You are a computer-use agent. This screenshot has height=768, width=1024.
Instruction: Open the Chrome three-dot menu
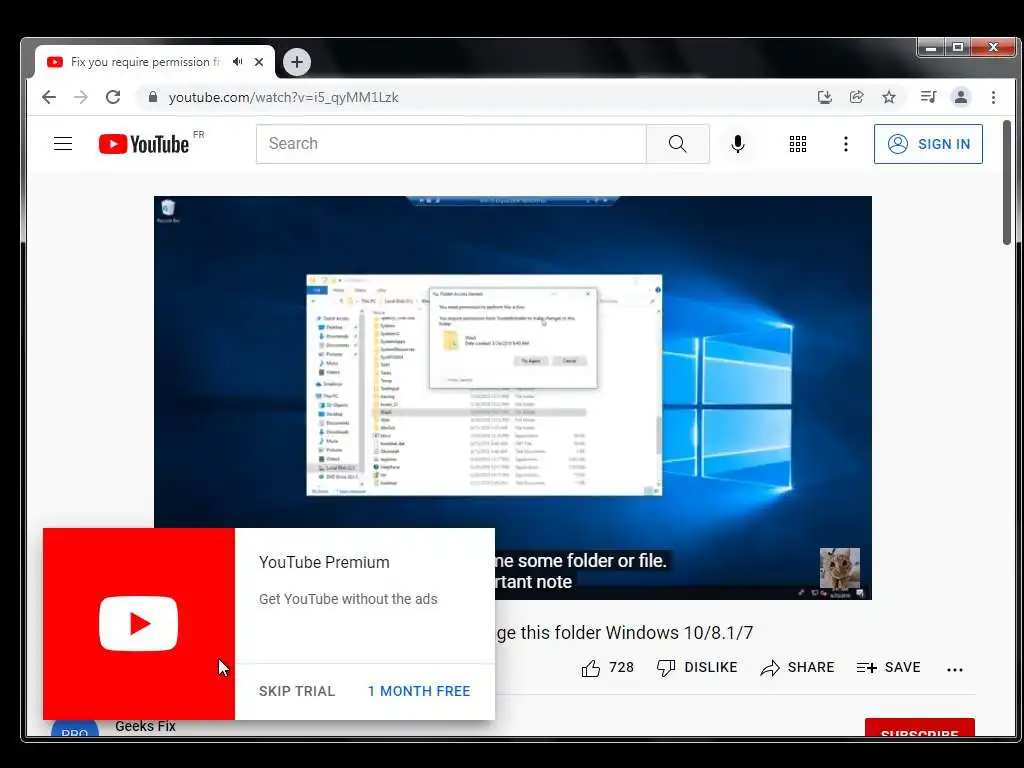pos(993,97)
